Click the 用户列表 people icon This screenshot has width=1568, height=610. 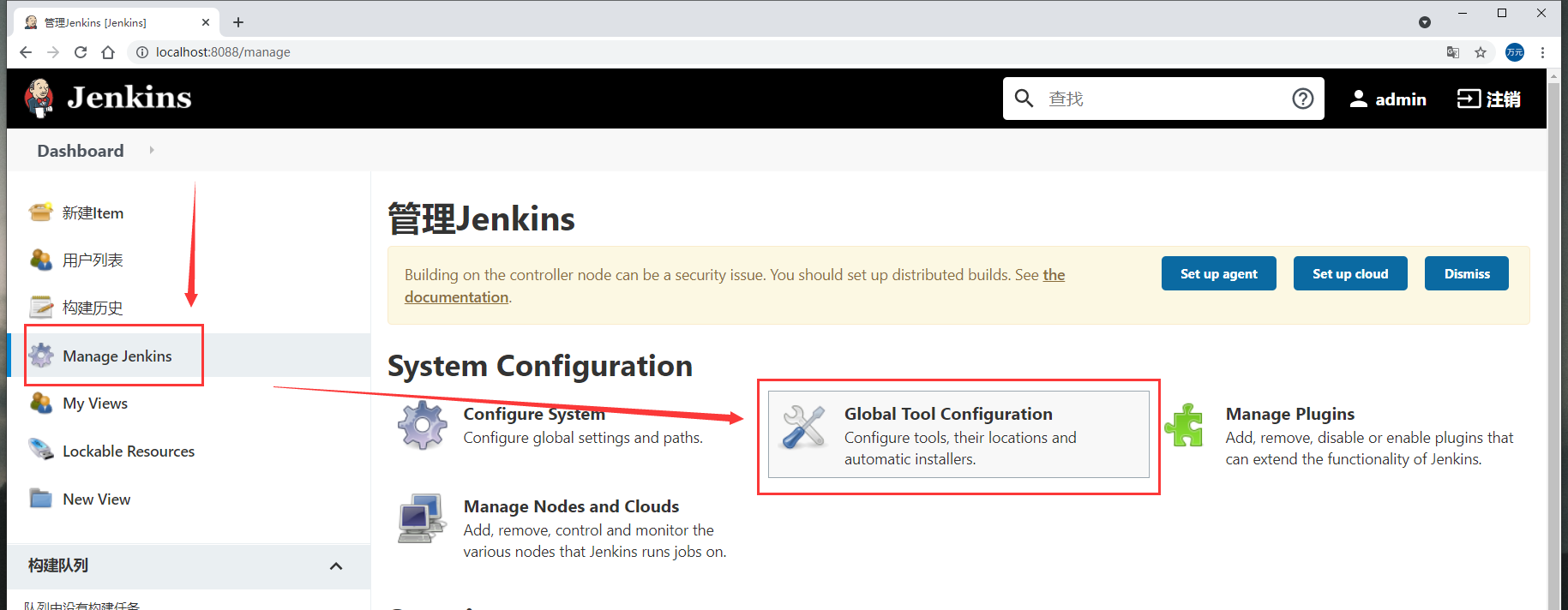40,260
